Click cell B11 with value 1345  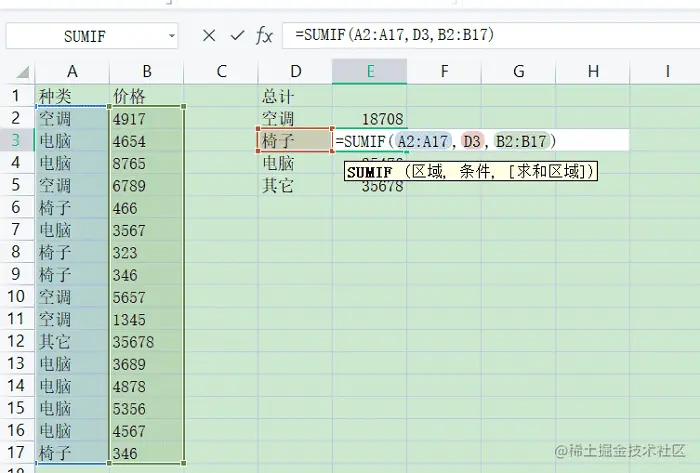[x=146, y=319]
